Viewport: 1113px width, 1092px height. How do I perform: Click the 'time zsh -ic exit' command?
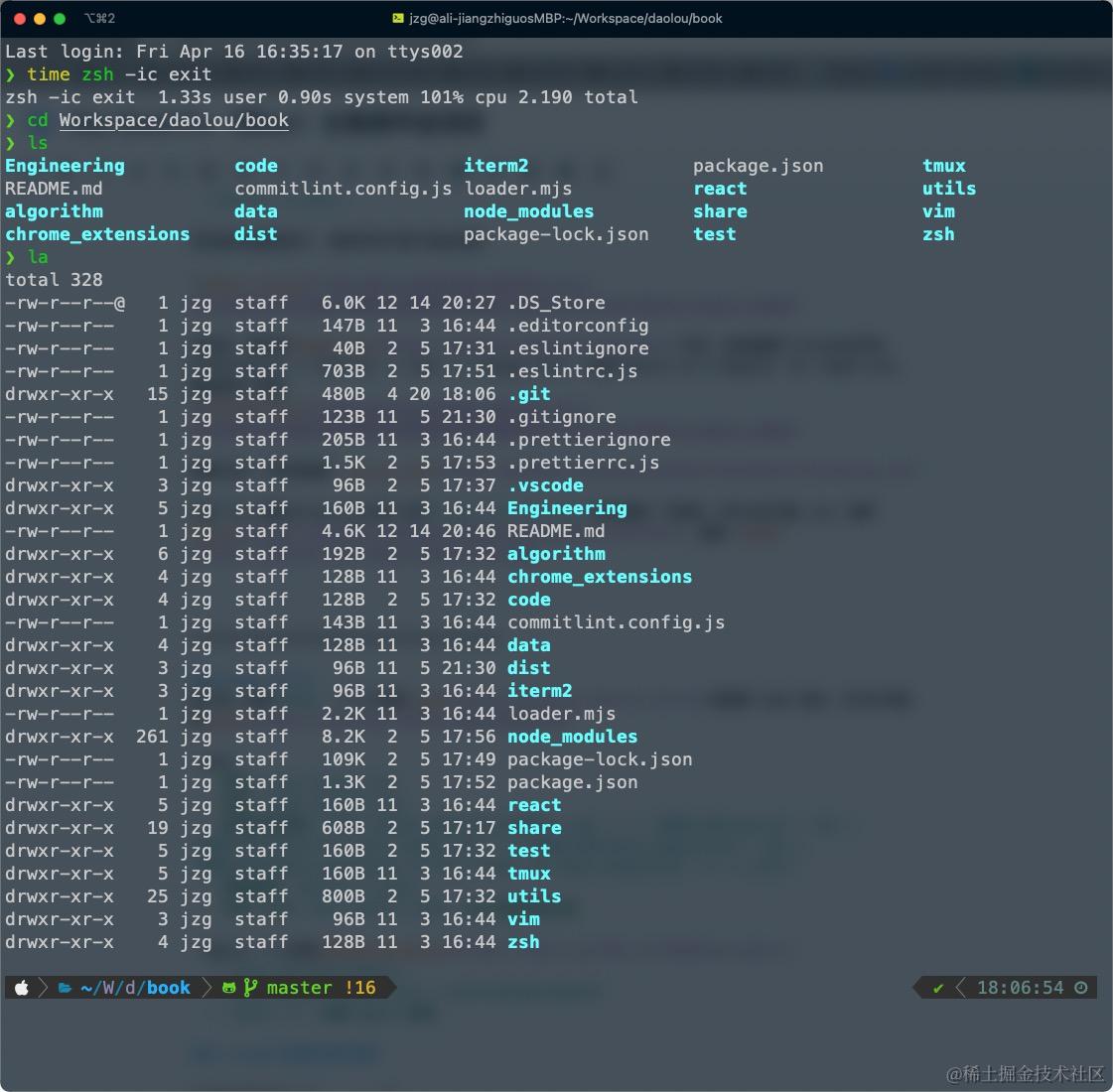pos(119,74)
